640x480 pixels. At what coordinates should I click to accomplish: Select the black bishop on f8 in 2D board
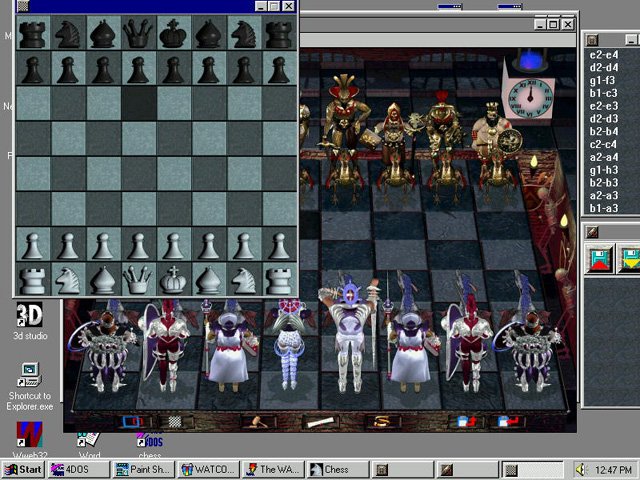point(209,34)
